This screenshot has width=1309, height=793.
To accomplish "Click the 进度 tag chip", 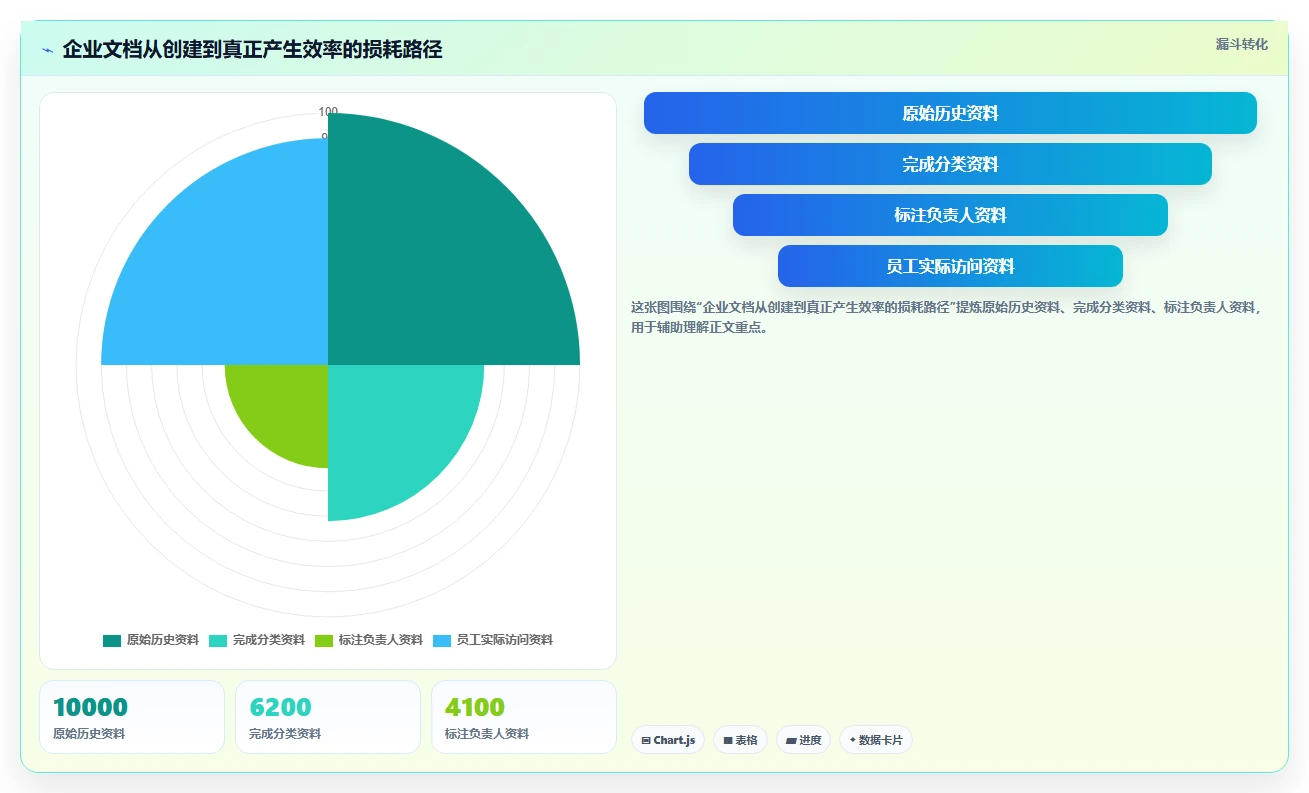I will (804, 740).
